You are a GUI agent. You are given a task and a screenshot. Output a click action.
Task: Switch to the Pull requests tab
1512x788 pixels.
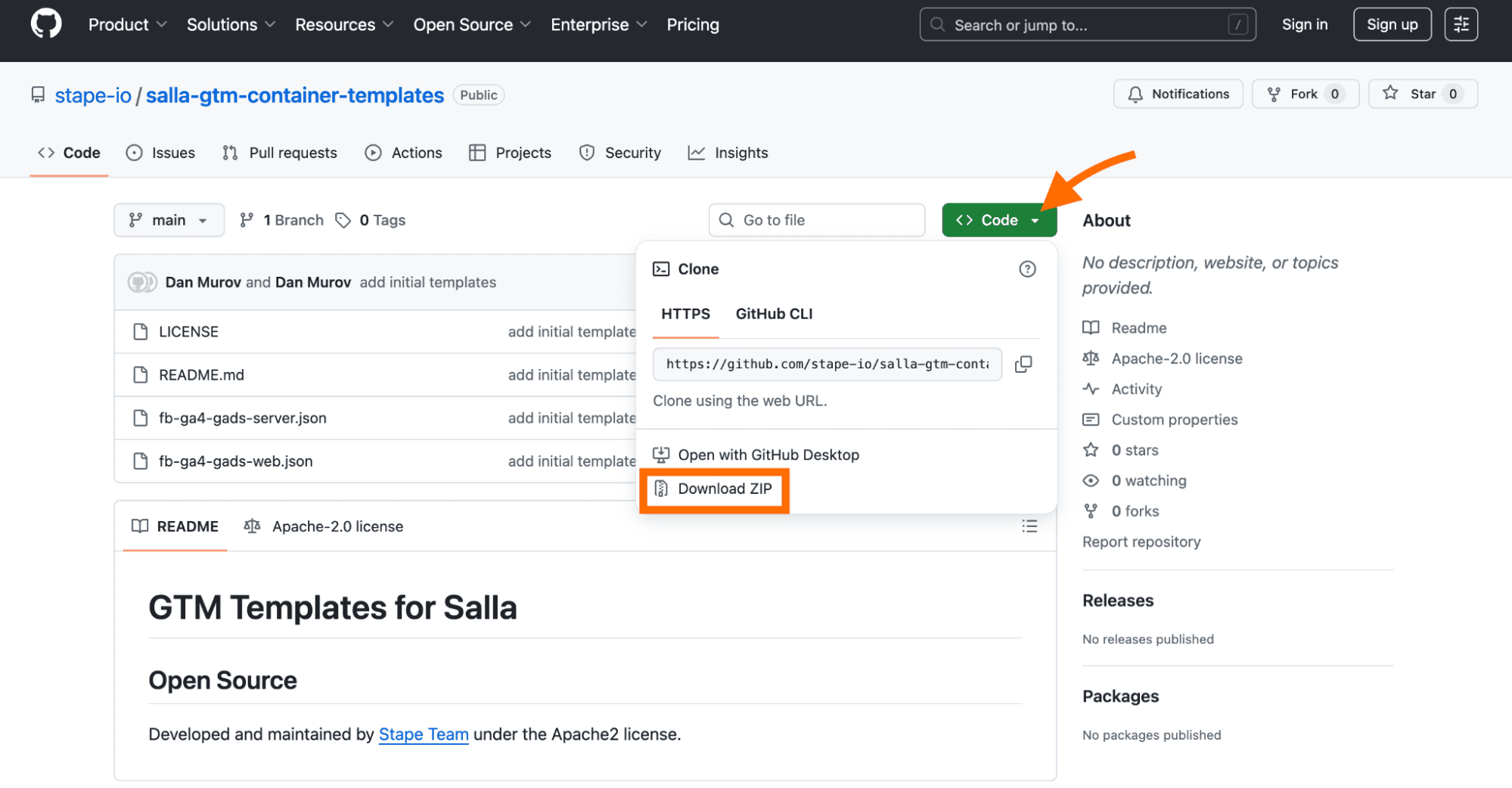(280, 153)
